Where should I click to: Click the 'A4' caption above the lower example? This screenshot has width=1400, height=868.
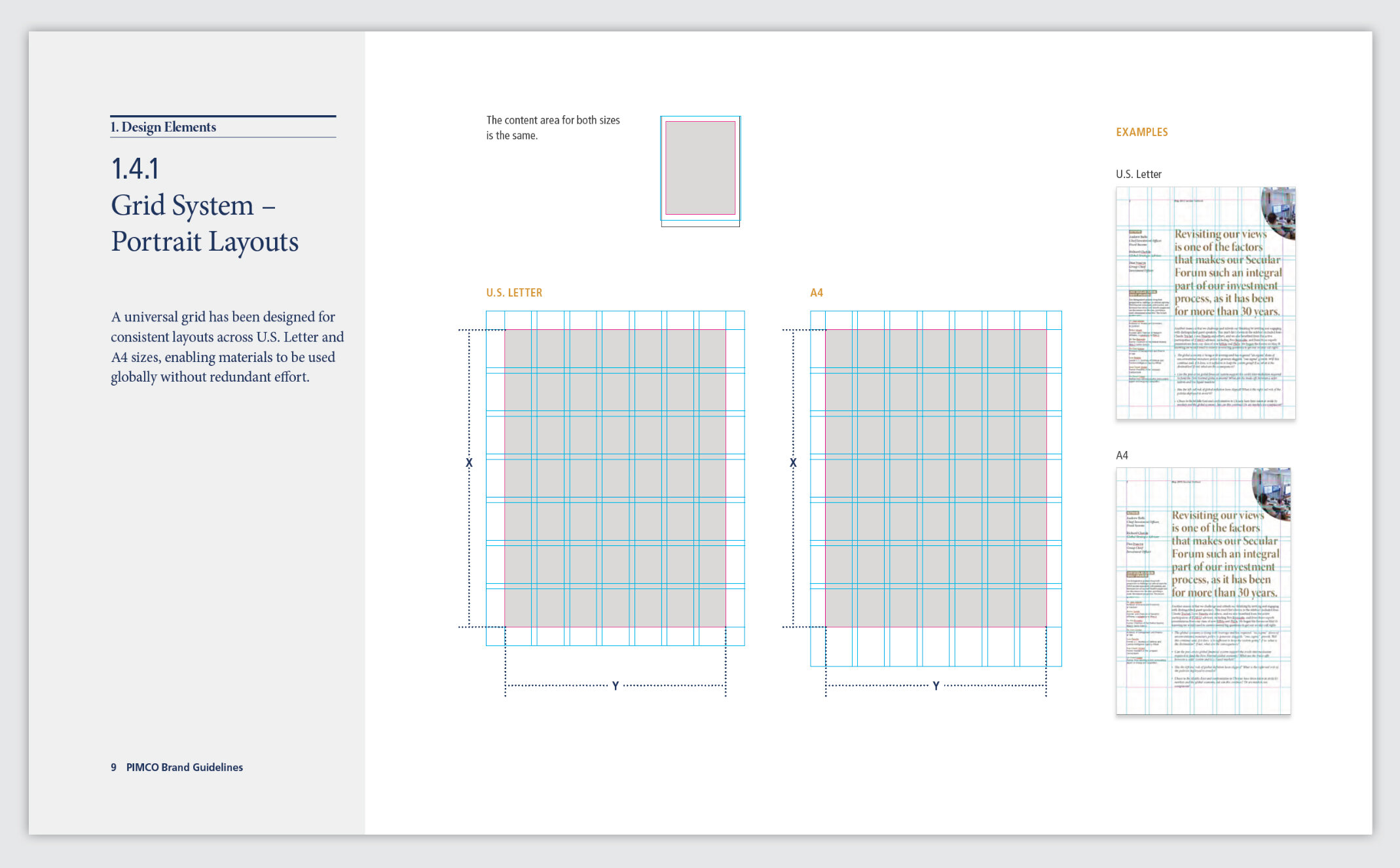point(1122,456)
